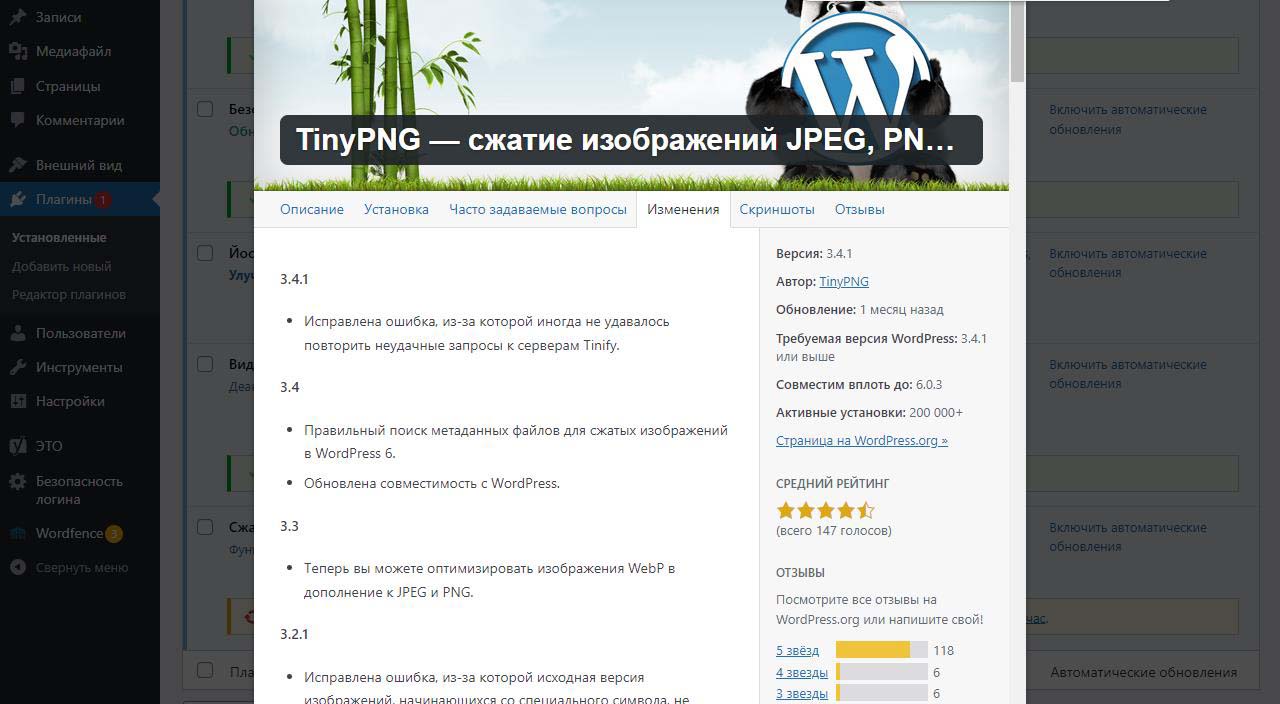Tick the checkbox for the row starting with Йос
The image size is (1280, 704).
point(205,254)
